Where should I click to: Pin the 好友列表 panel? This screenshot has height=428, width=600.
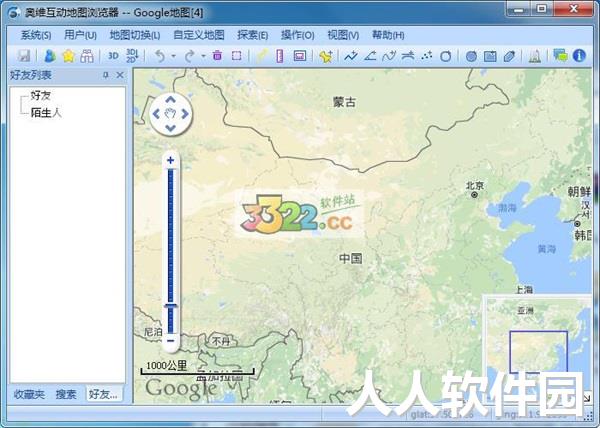(x=106, y=75)
